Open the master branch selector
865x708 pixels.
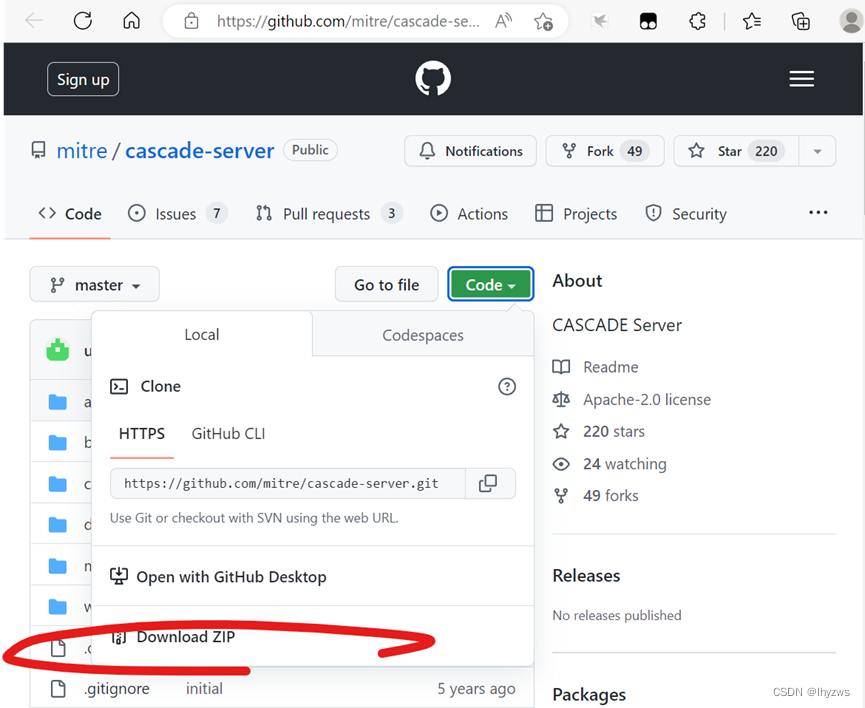coord(94,285)
